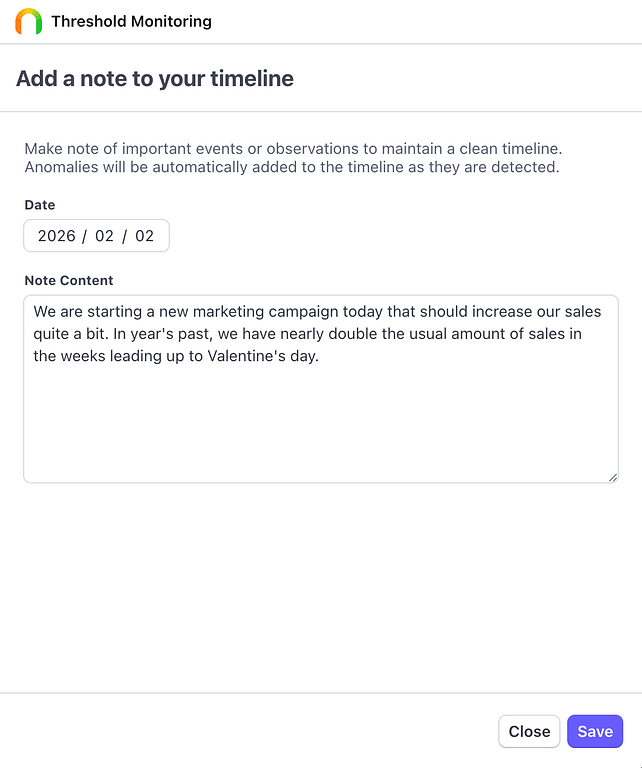The height and width of the screenshot is (768, 642).
Task: Click the Note Content label
Action: click(x=69, y=281)
